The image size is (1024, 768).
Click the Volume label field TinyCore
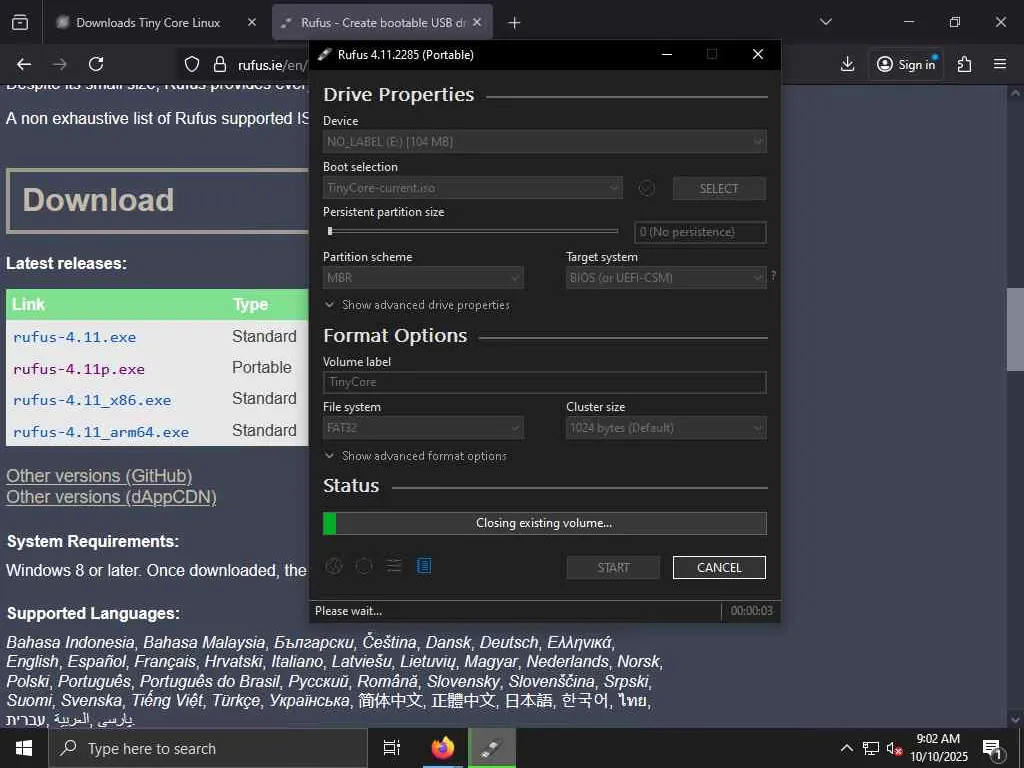545,382
